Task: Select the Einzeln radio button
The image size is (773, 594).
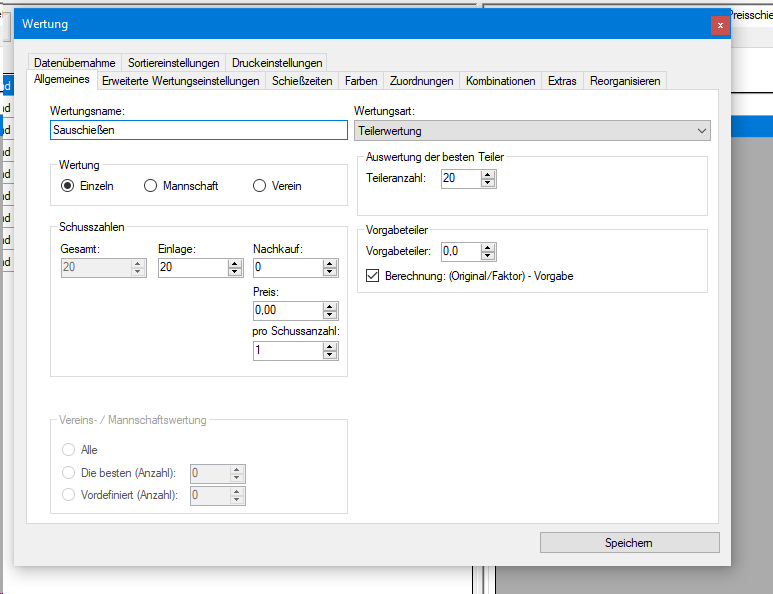Action: (68, 186)
